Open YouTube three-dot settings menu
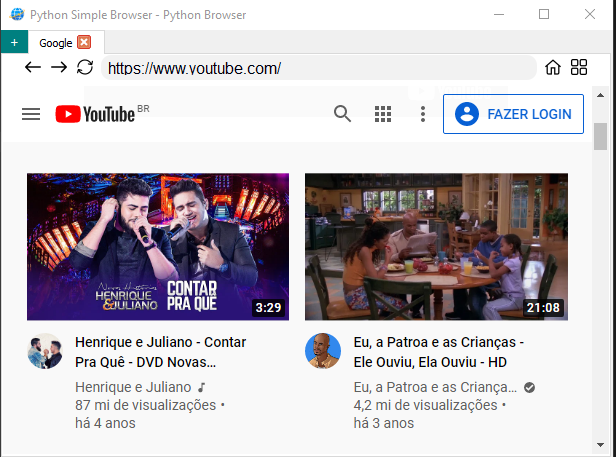616x457 pixels. pos(423,114)
